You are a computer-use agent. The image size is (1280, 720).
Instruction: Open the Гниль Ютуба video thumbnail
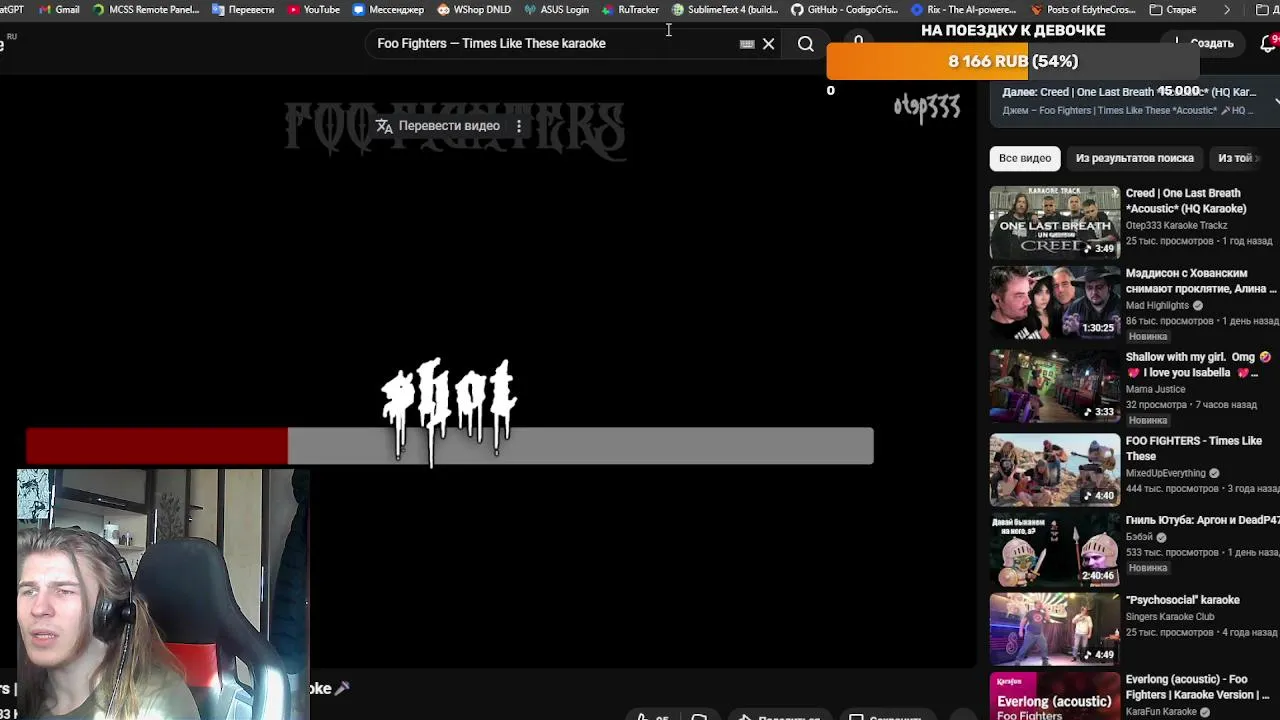(x=1055, y=549)
